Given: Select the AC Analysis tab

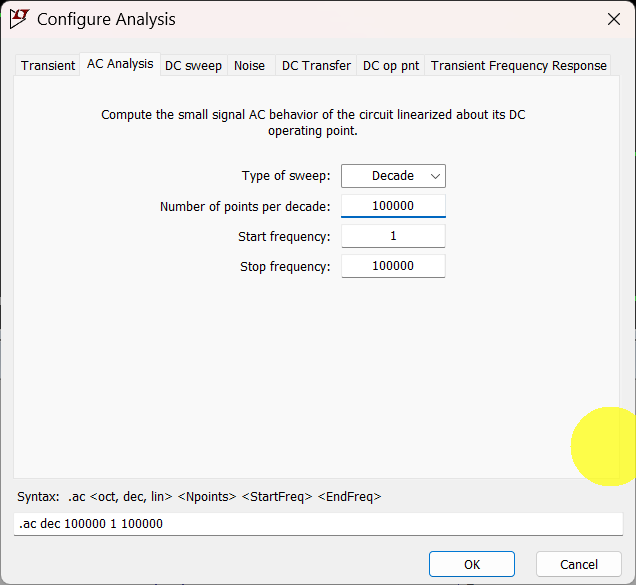Looking at the screenshot, I should 120,64.
